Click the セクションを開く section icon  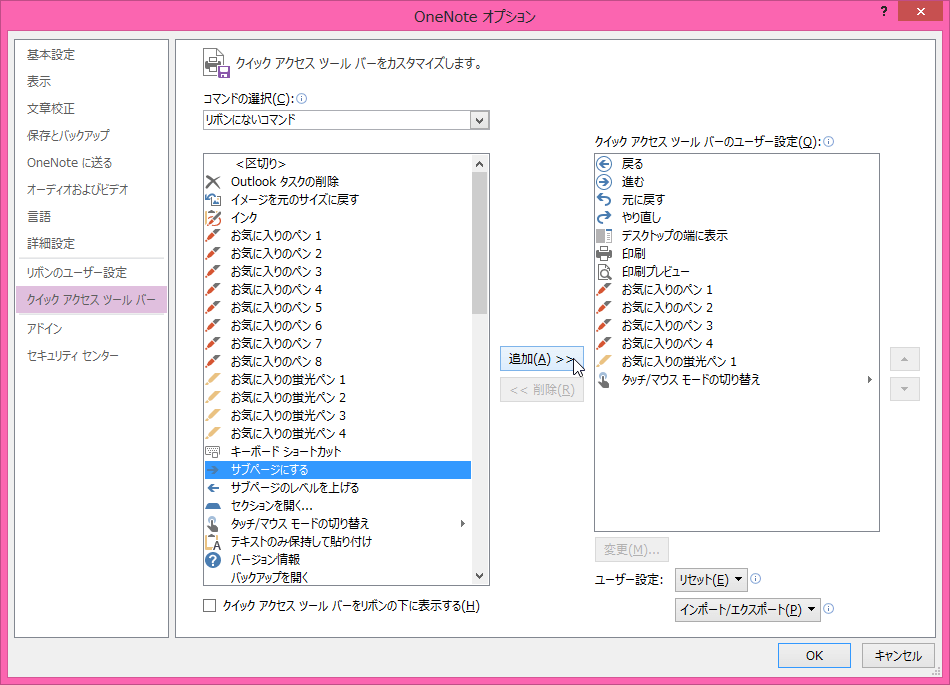click(x=213, y=505)
